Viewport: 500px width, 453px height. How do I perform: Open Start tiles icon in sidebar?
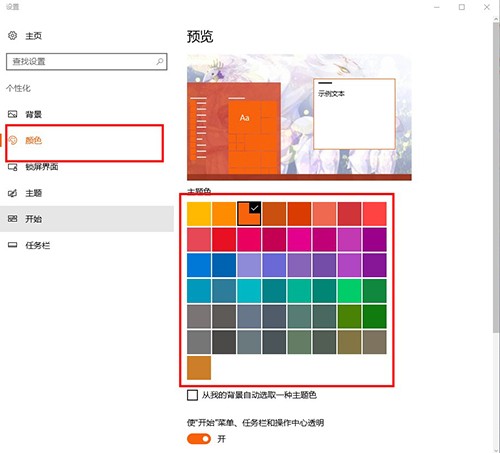pos(12,219)
